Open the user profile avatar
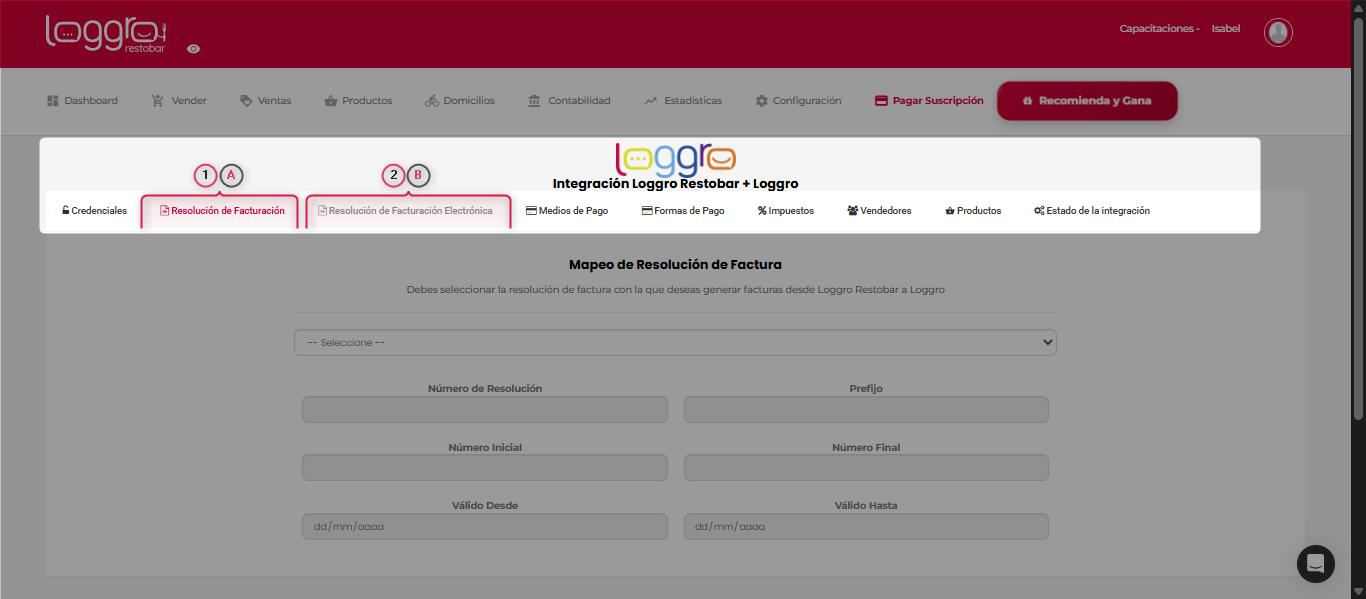 pyautogui.click(x=1278, y=32)
